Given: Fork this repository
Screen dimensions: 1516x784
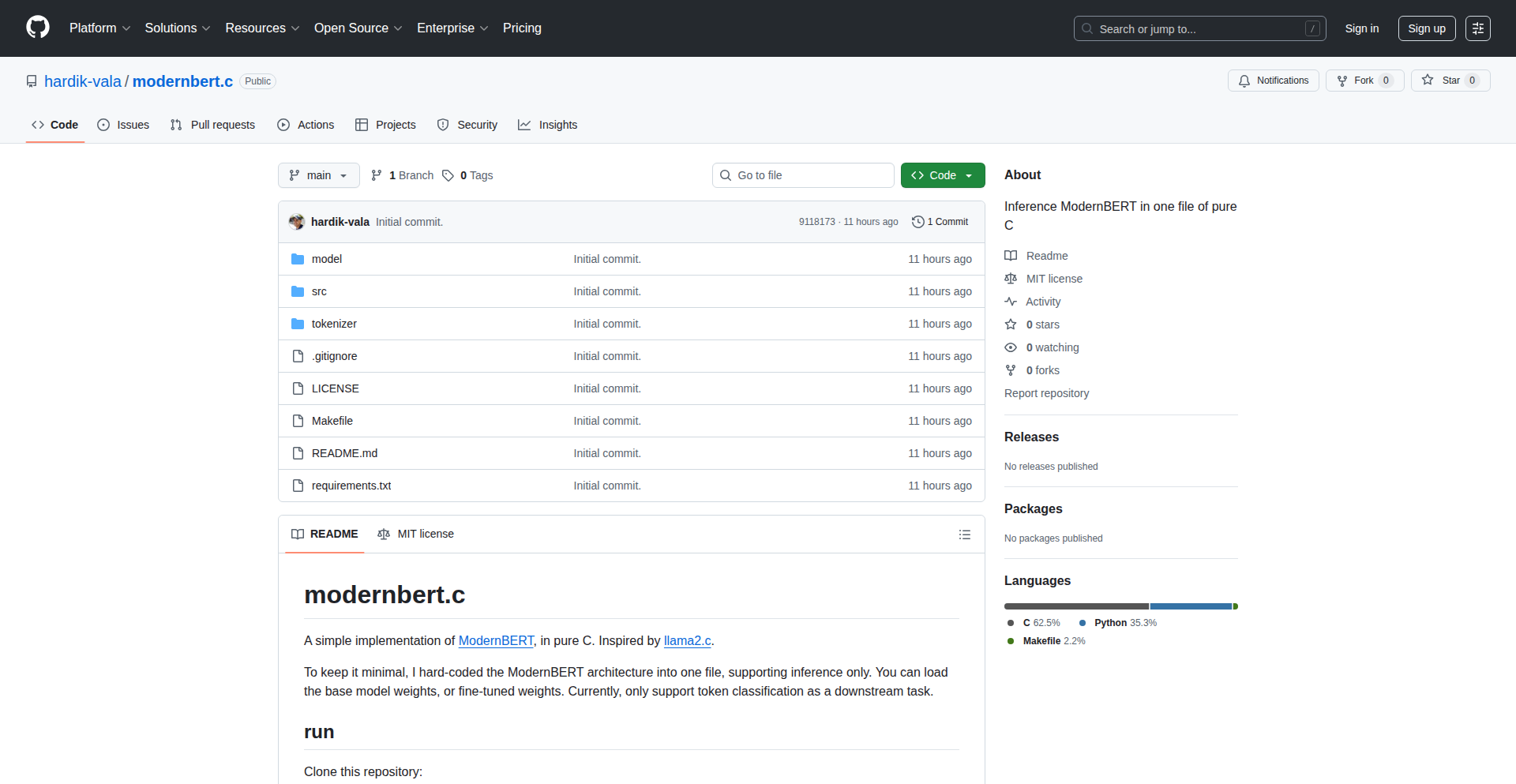Looking at the screenshot, I should 1364,81.
